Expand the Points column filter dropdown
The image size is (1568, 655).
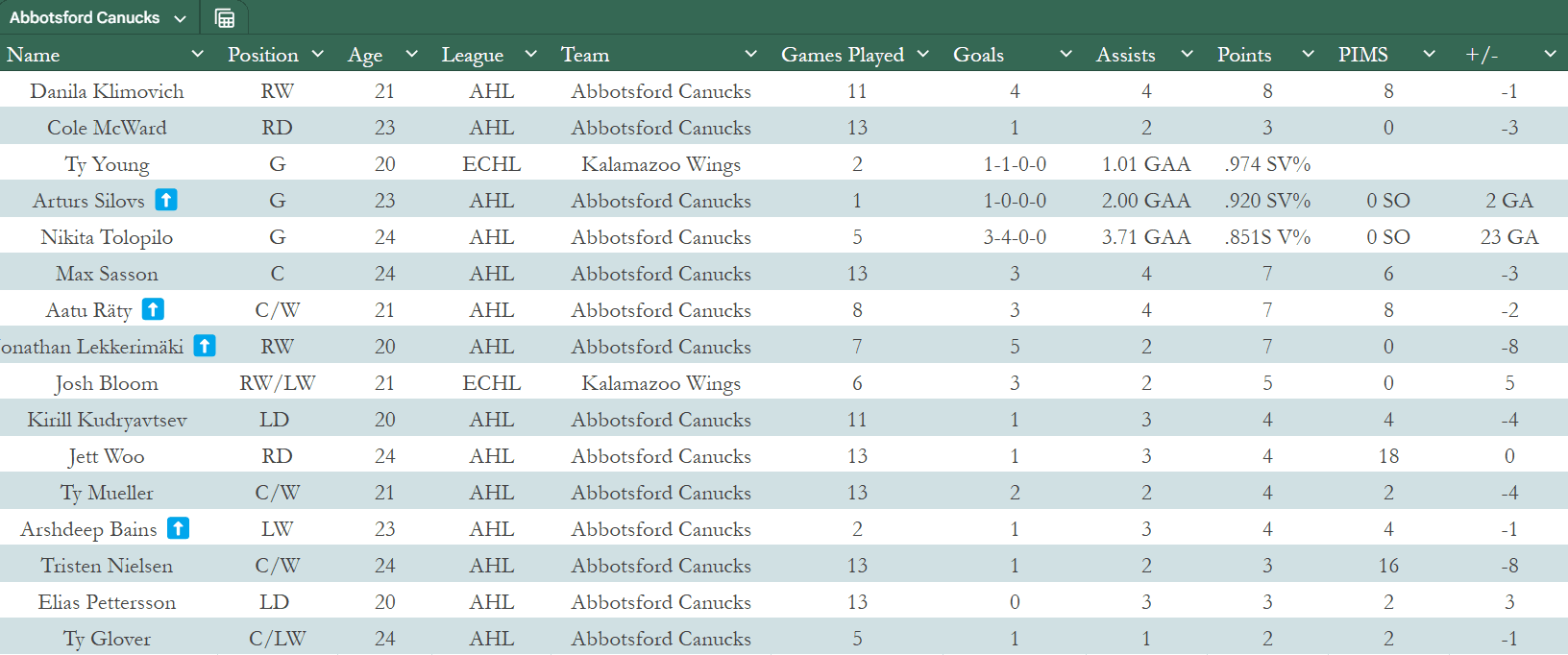[x=1308, y=54]
